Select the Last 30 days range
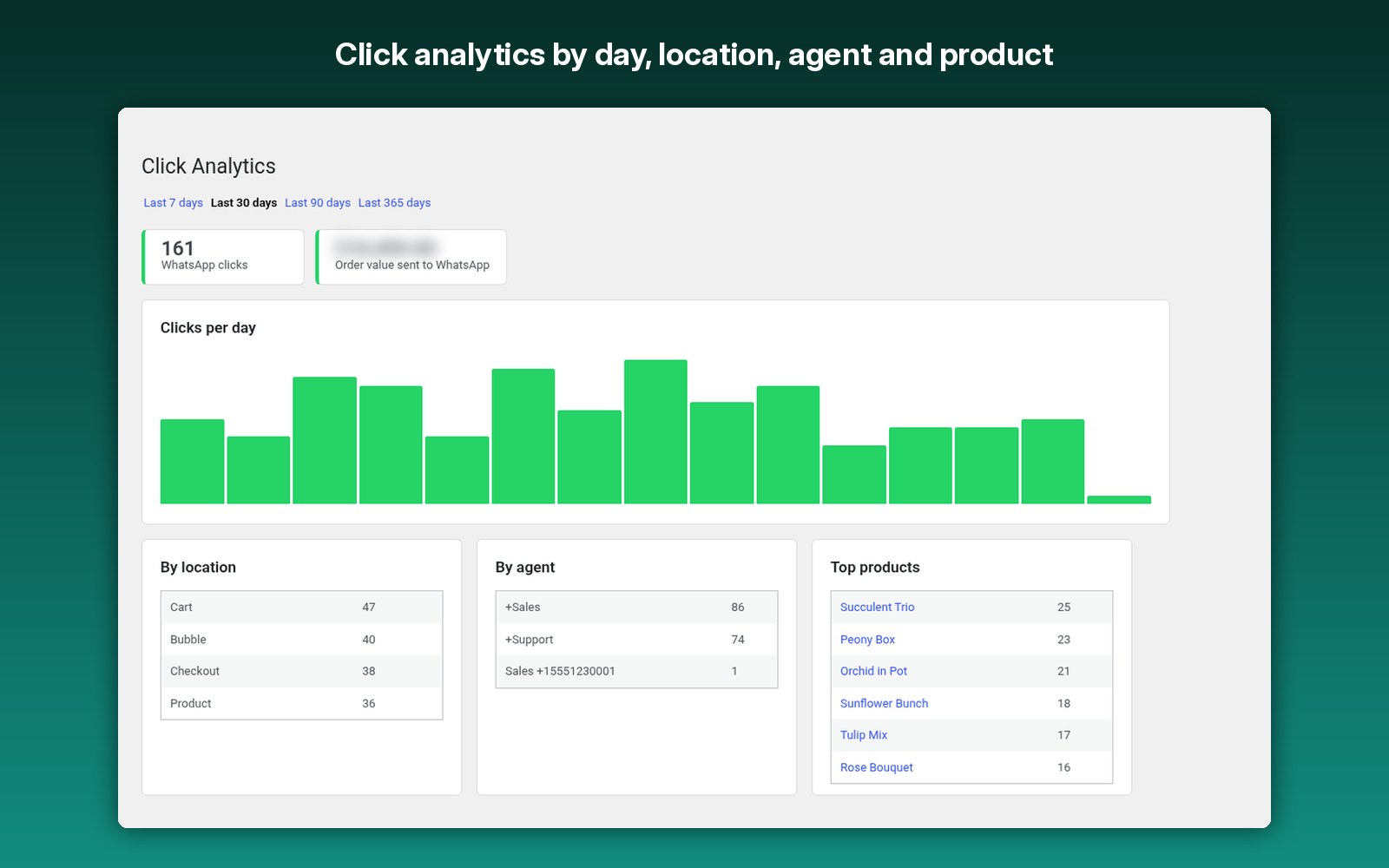The width and height of the screenshot is (1389, 868). pyautogui.click(x=244, y=203)
